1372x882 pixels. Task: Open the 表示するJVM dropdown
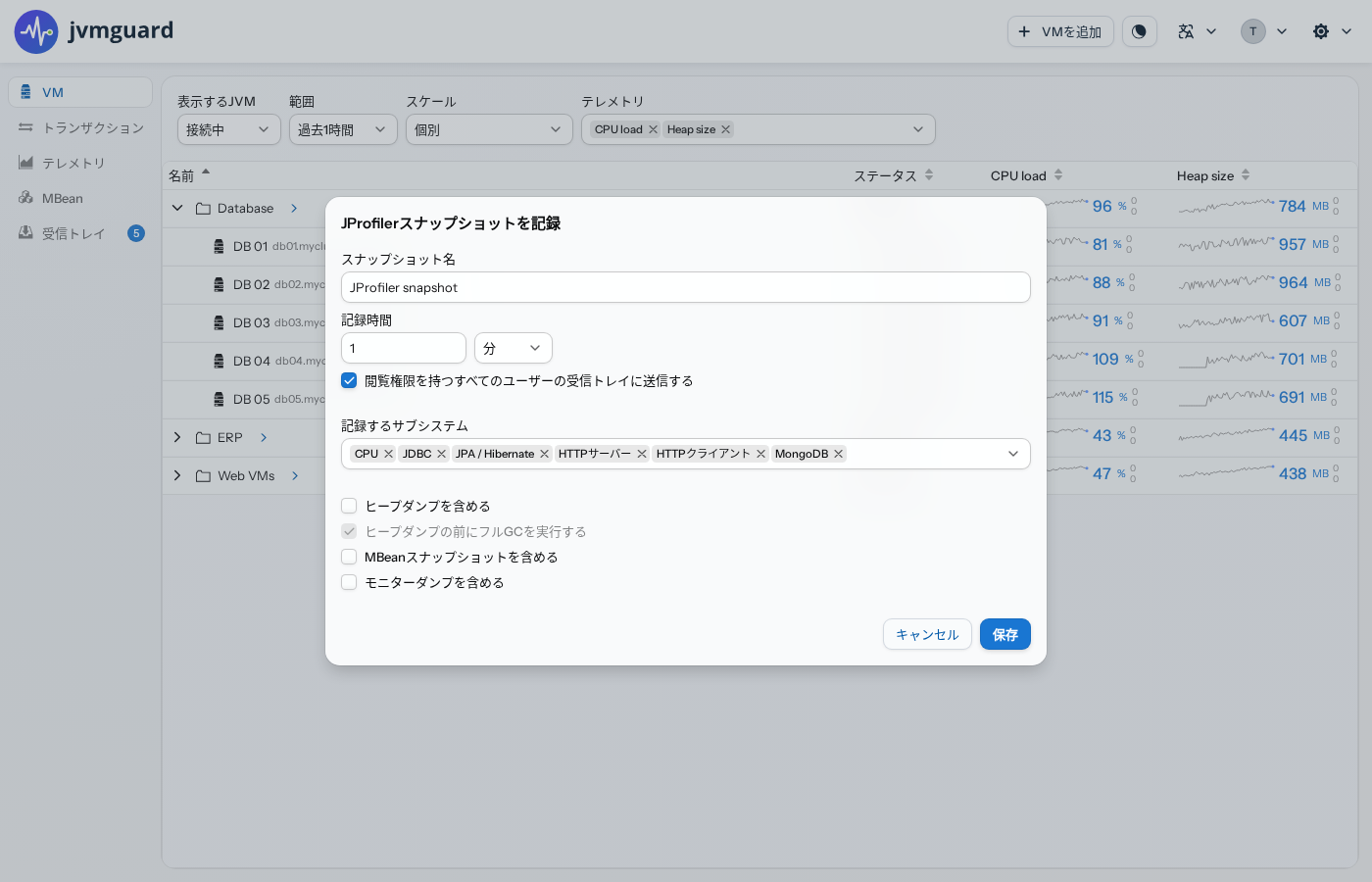point(229,129)
